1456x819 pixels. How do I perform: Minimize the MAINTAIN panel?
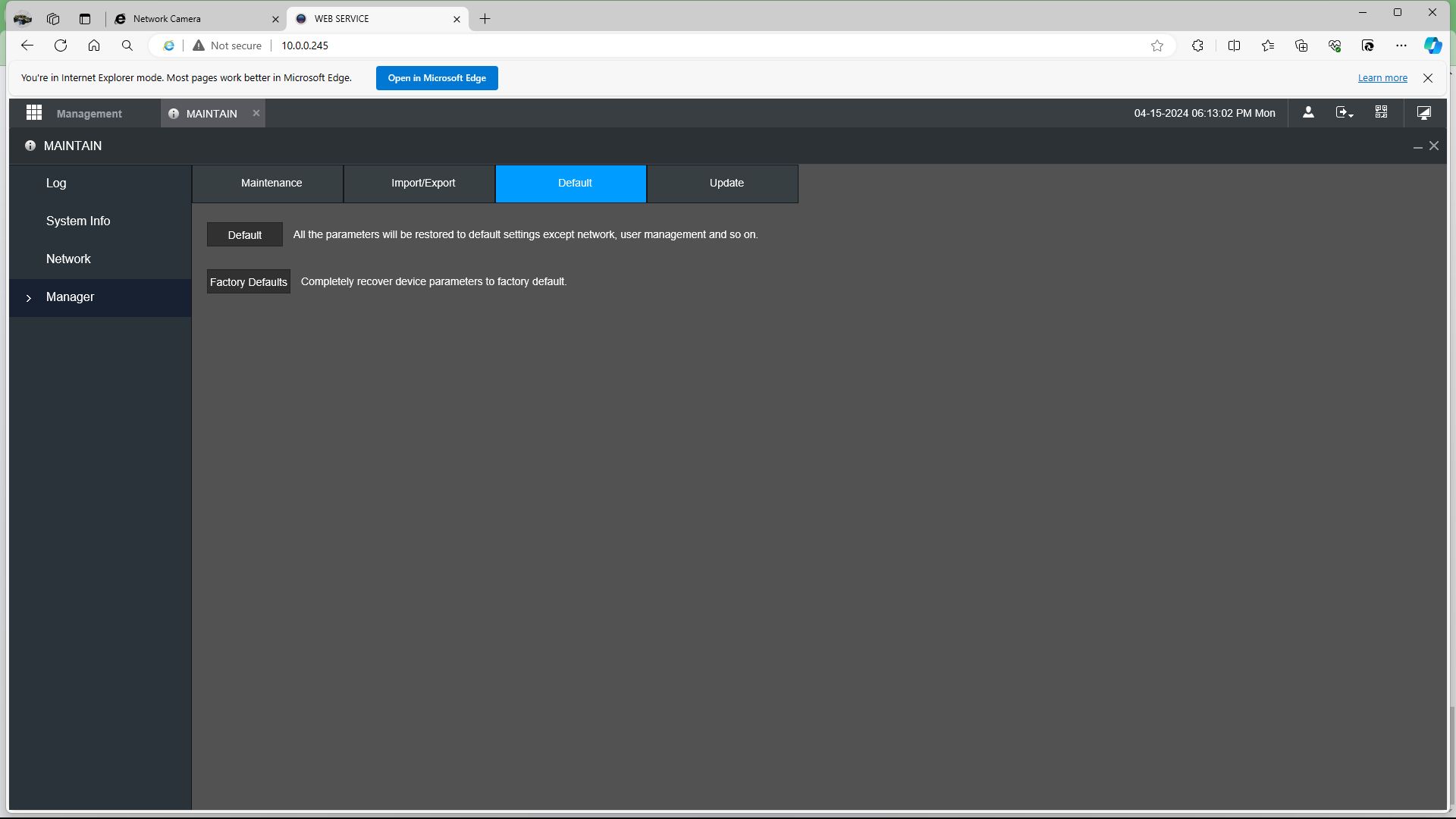pos(1417,146)
